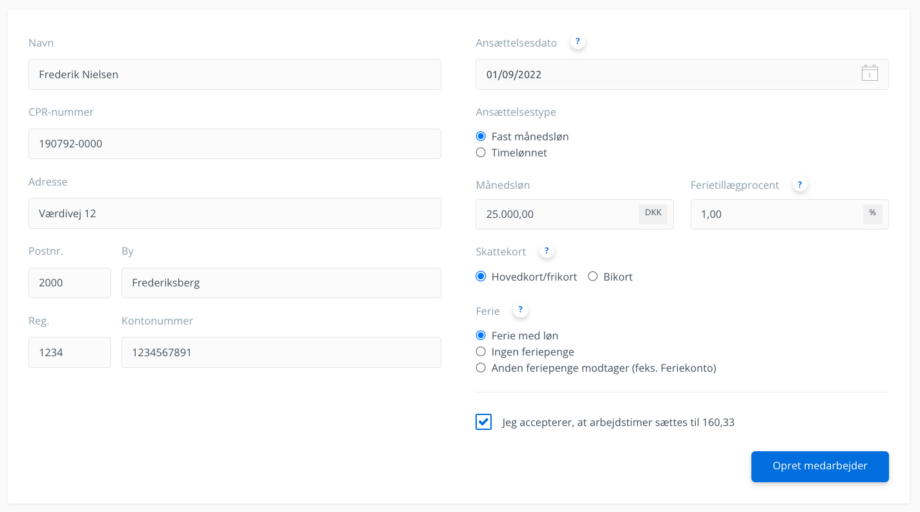Click the question mark next to Skattekort
The height and width of the screenshot is (512, 920).
[x=546, y=251]
